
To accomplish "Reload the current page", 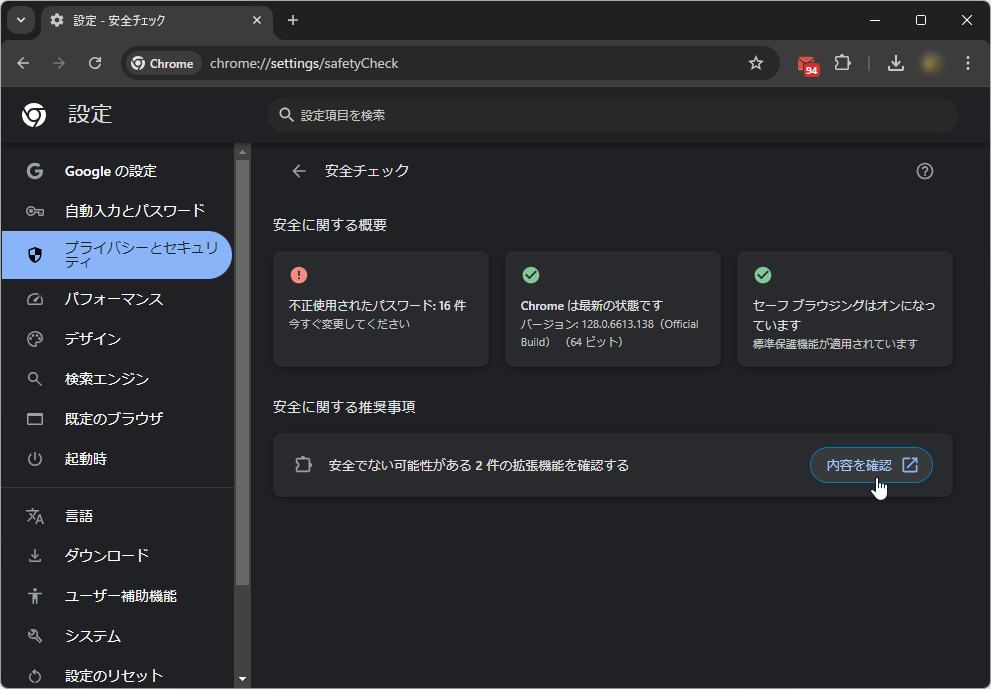I will [95, 62].
